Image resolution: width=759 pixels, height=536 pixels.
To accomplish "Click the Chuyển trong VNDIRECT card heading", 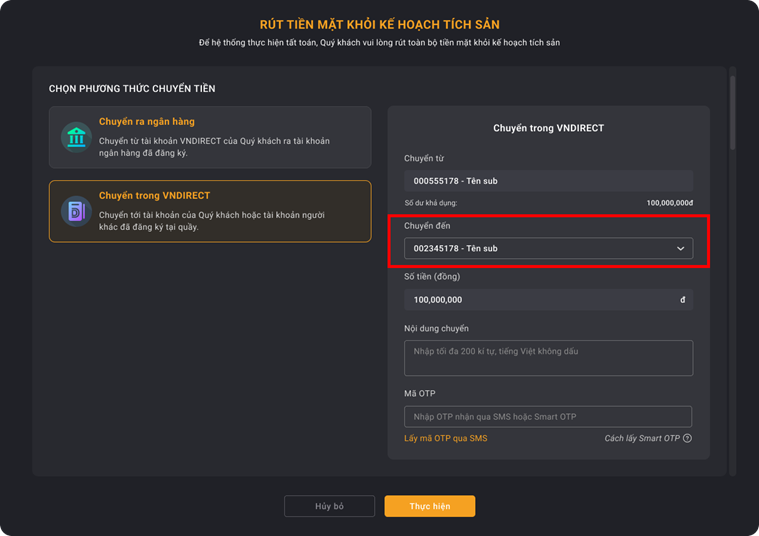I will pyautogui.click(x=154, y=196).
